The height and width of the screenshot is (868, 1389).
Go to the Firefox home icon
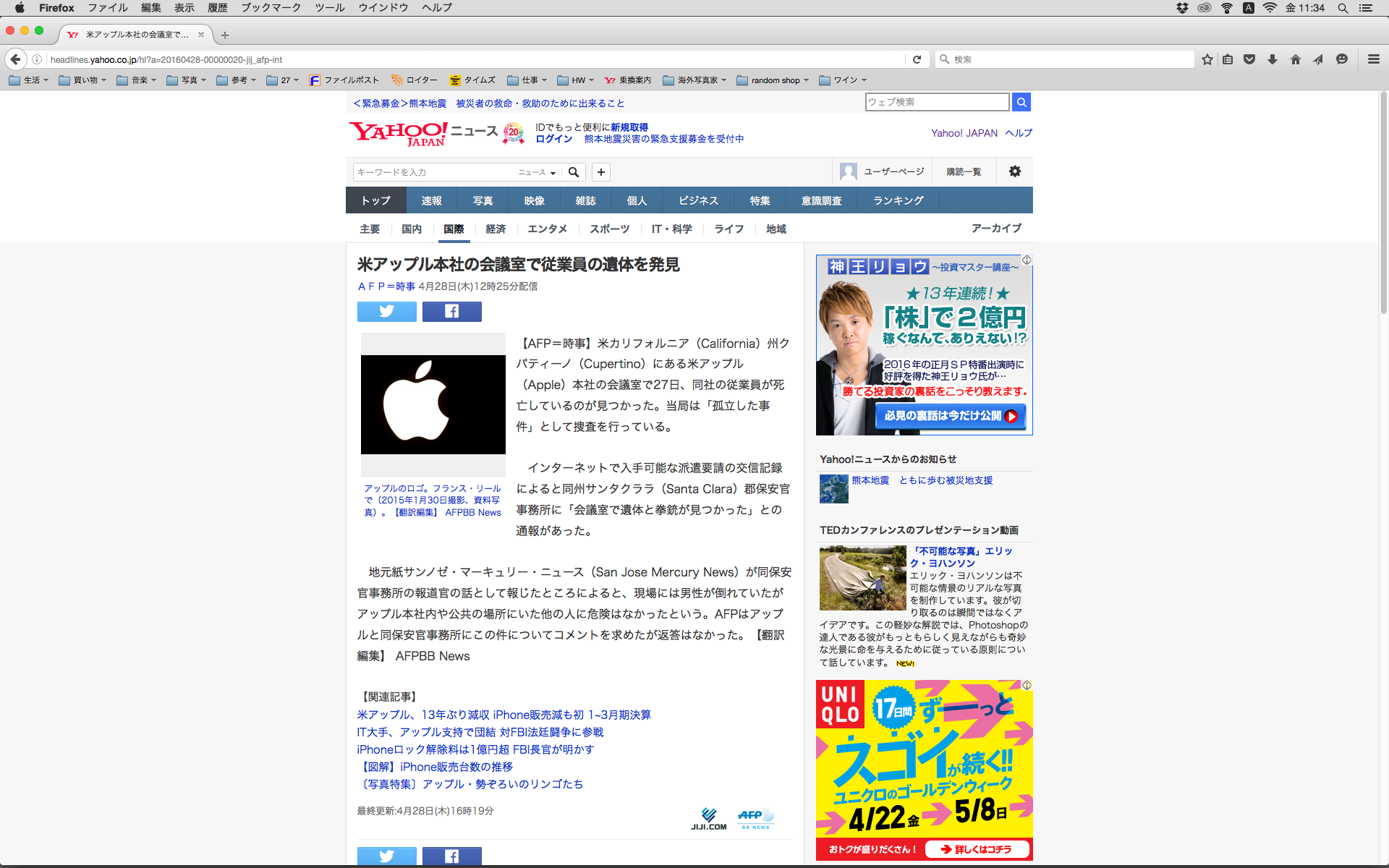[1295, 59]
